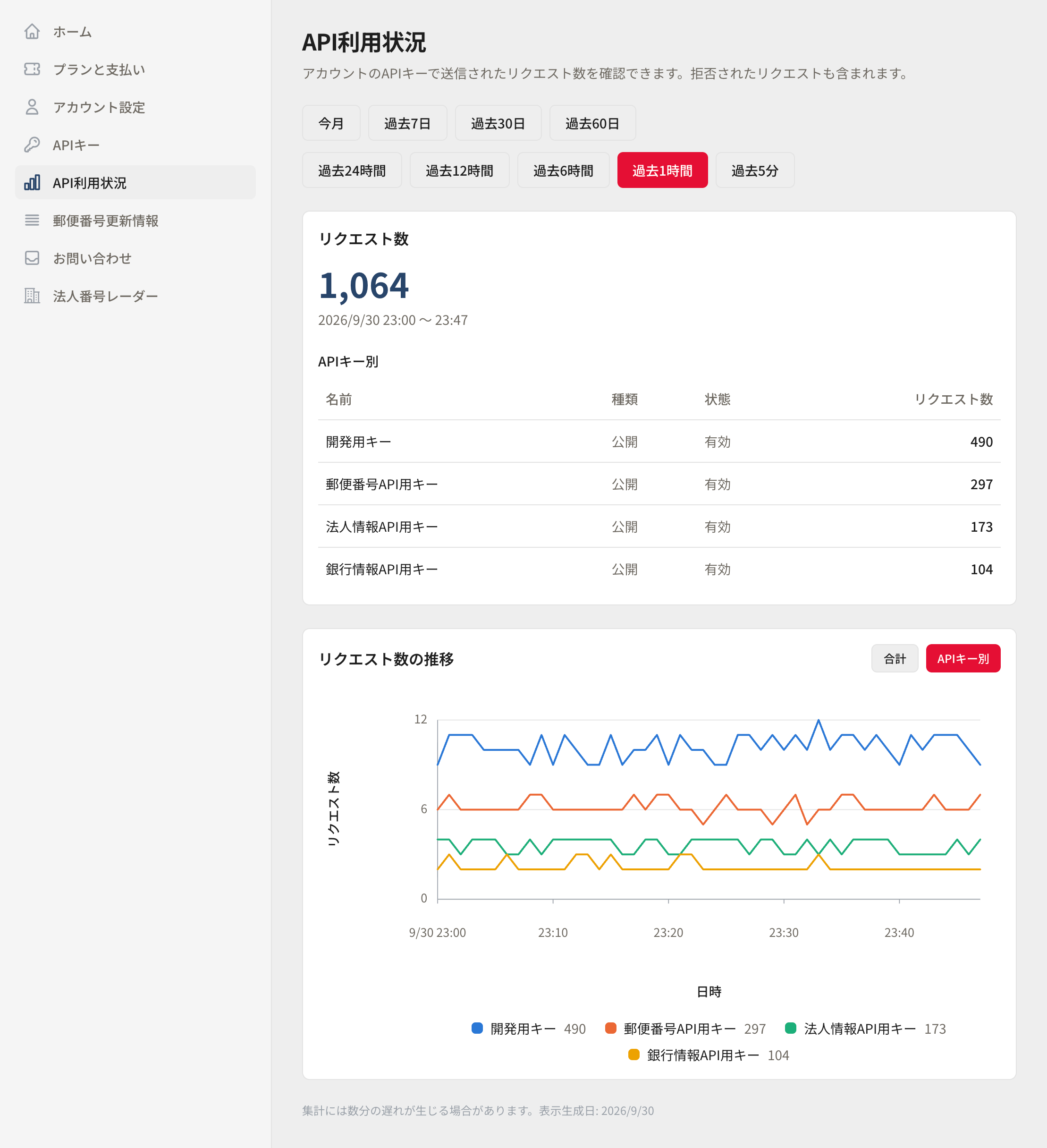Screen dimensions: 1047x1148
Task: Select the 過去60日 period button
Action: point(592,123)
